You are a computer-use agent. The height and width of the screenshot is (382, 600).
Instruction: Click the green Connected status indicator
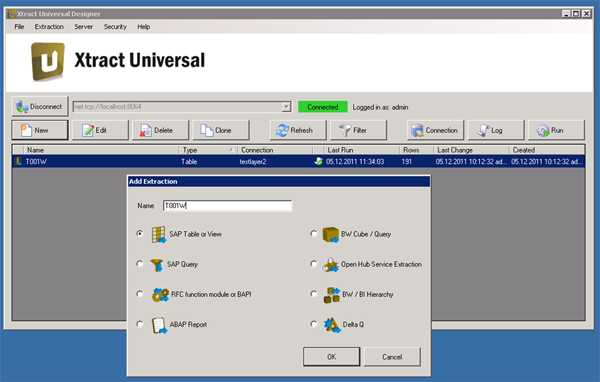[323, 107]
